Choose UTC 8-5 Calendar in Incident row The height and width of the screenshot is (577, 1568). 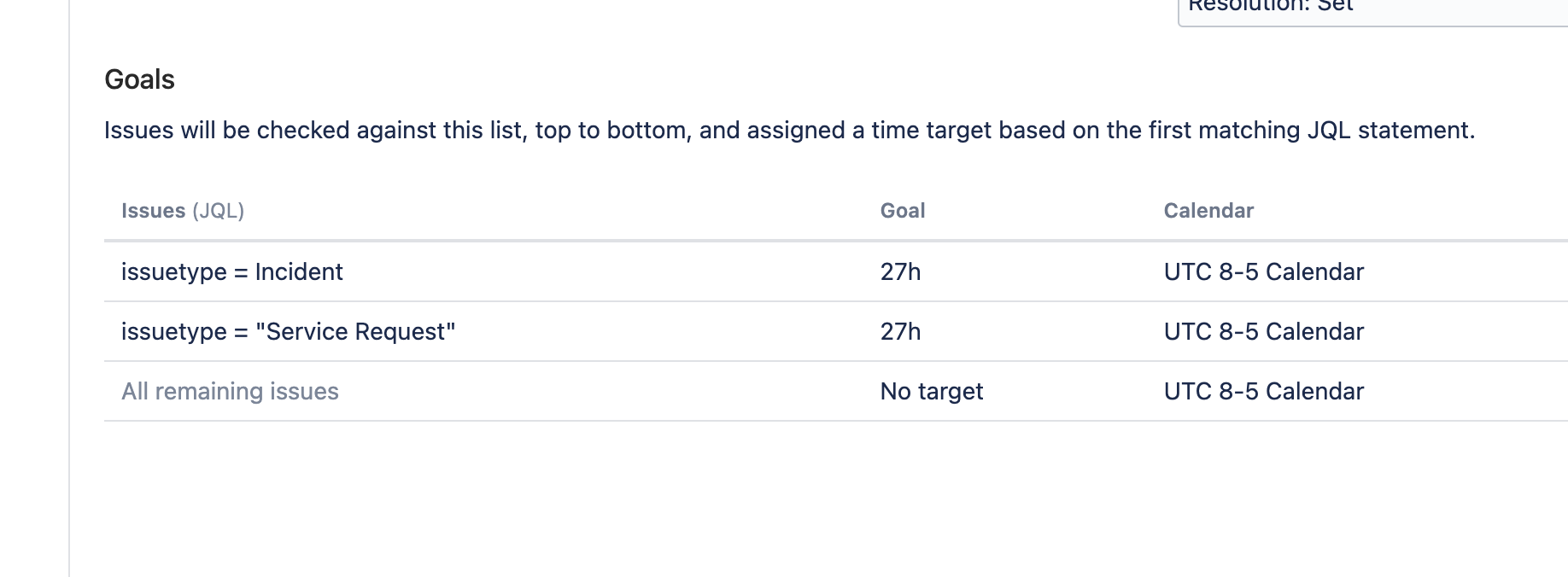tap(1263, 271)
